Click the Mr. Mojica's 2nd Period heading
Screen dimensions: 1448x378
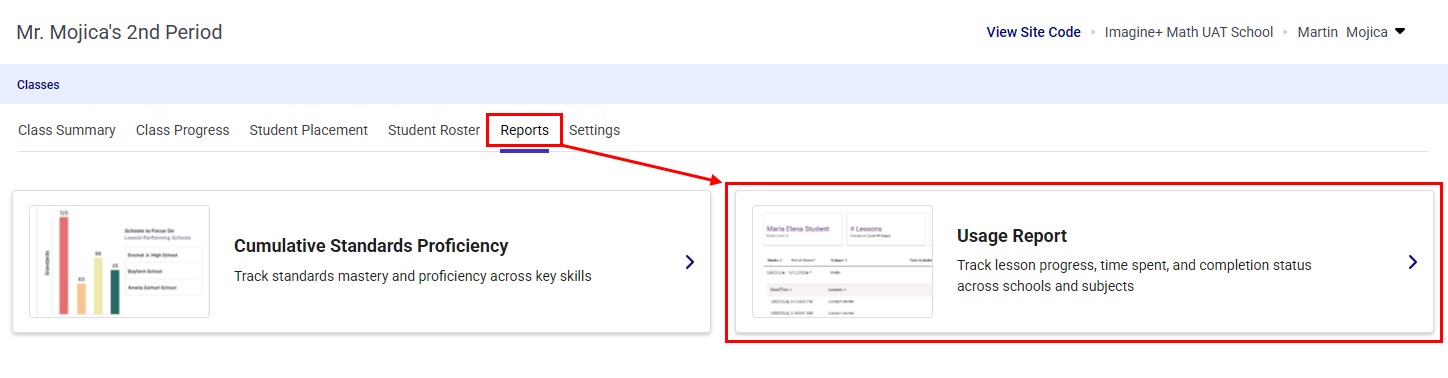click(120, 32)
